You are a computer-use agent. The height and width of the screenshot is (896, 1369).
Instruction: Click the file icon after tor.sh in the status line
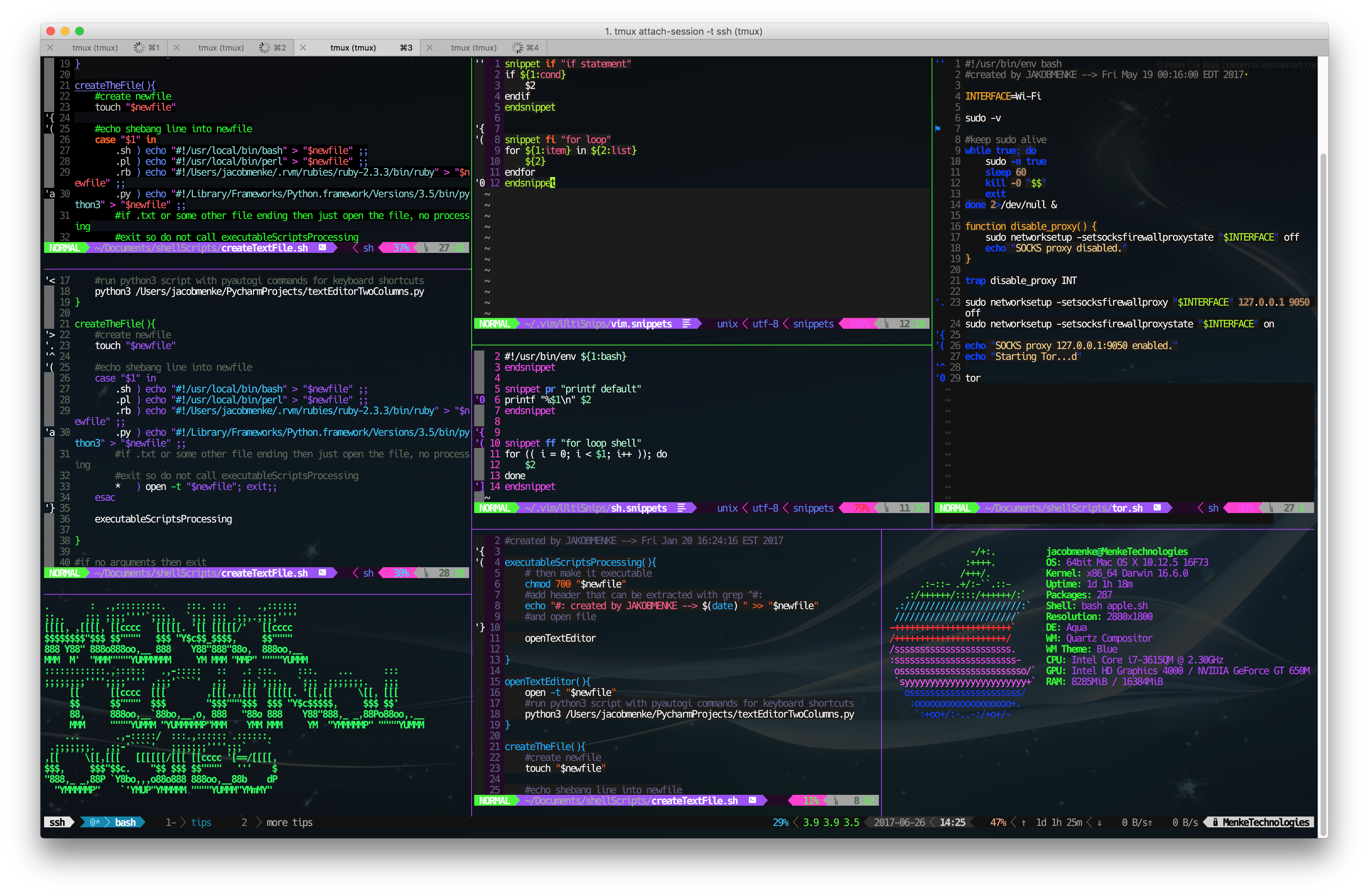pyautogui.click(x=1157, y=508)
